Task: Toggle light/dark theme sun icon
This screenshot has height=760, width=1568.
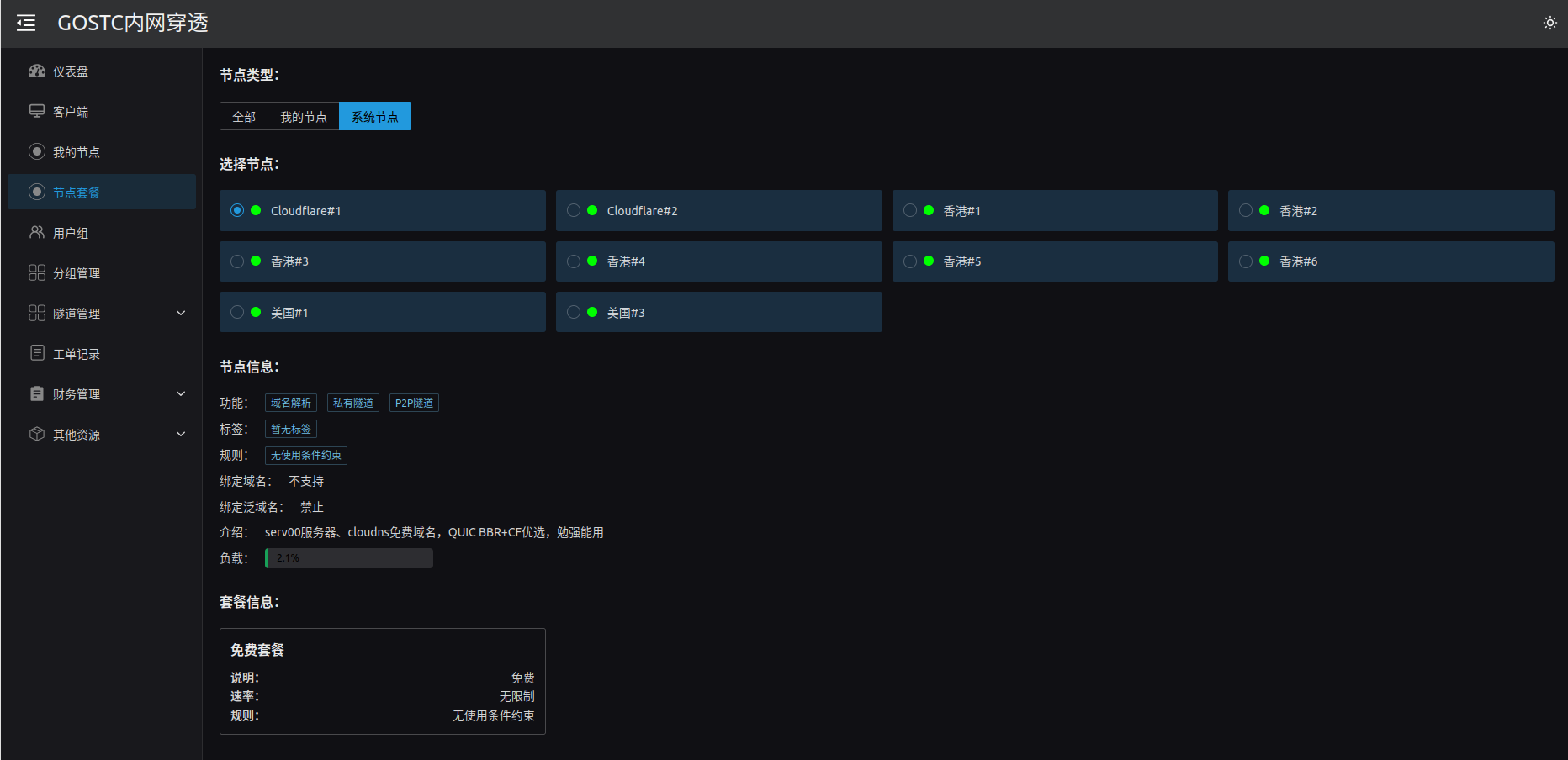Action: (x=1549, y=23)
